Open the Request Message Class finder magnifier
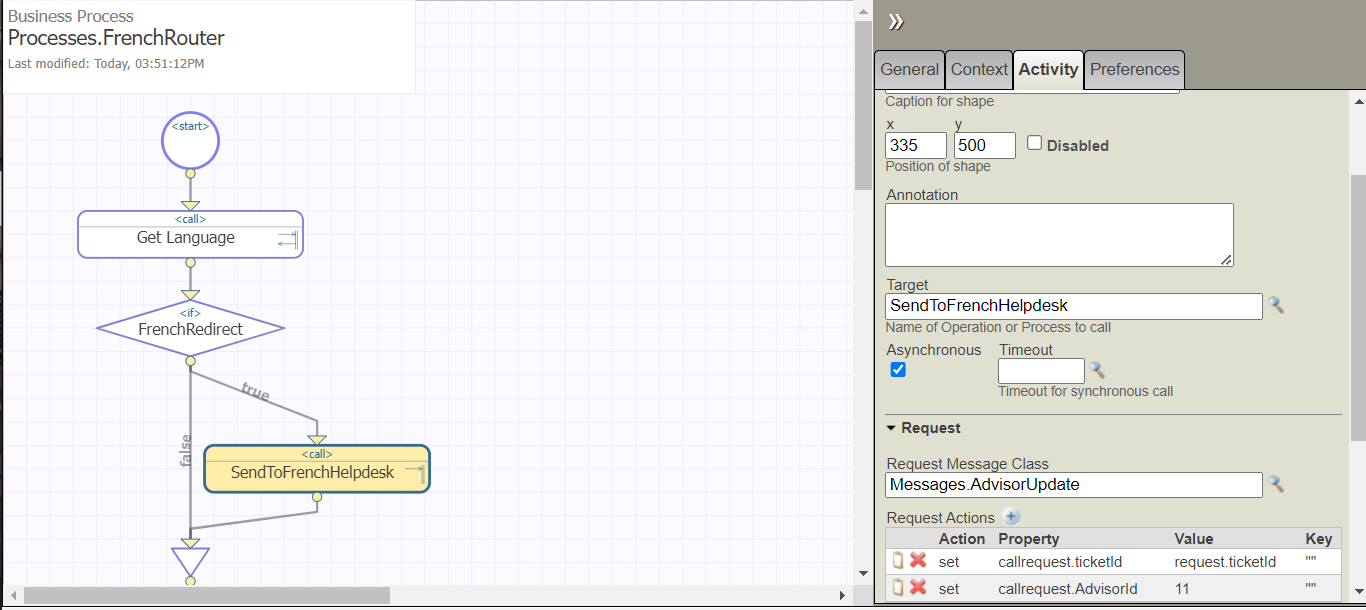The height and width of the screenshot is (610, 1366). tap(1276, 484)
